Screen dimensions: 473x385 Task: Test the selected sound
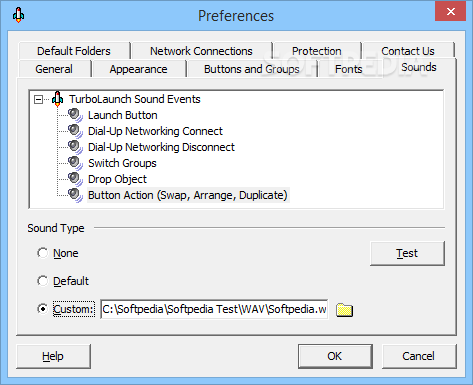[407, 253]
